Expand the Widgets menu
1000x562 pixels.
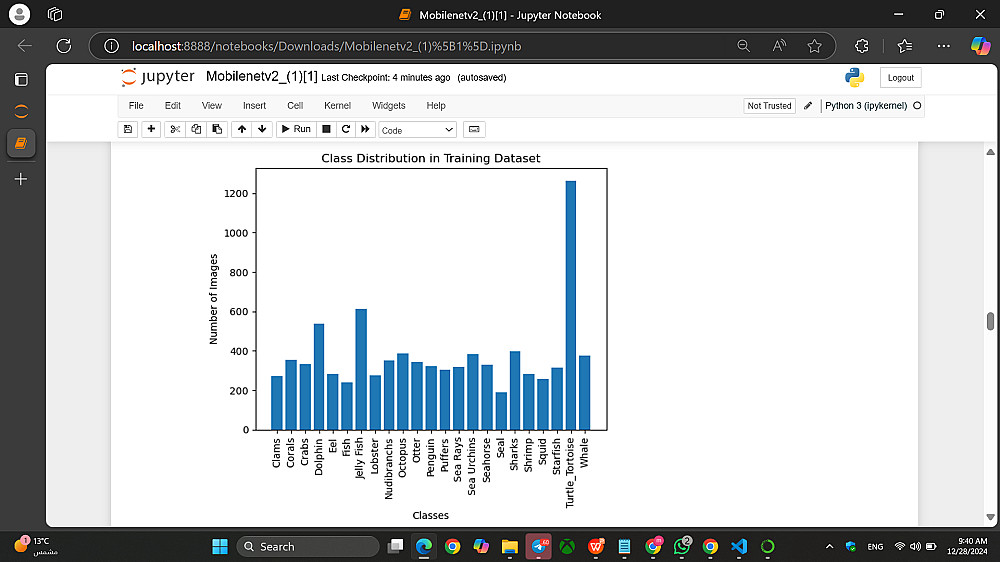(389, 105)
